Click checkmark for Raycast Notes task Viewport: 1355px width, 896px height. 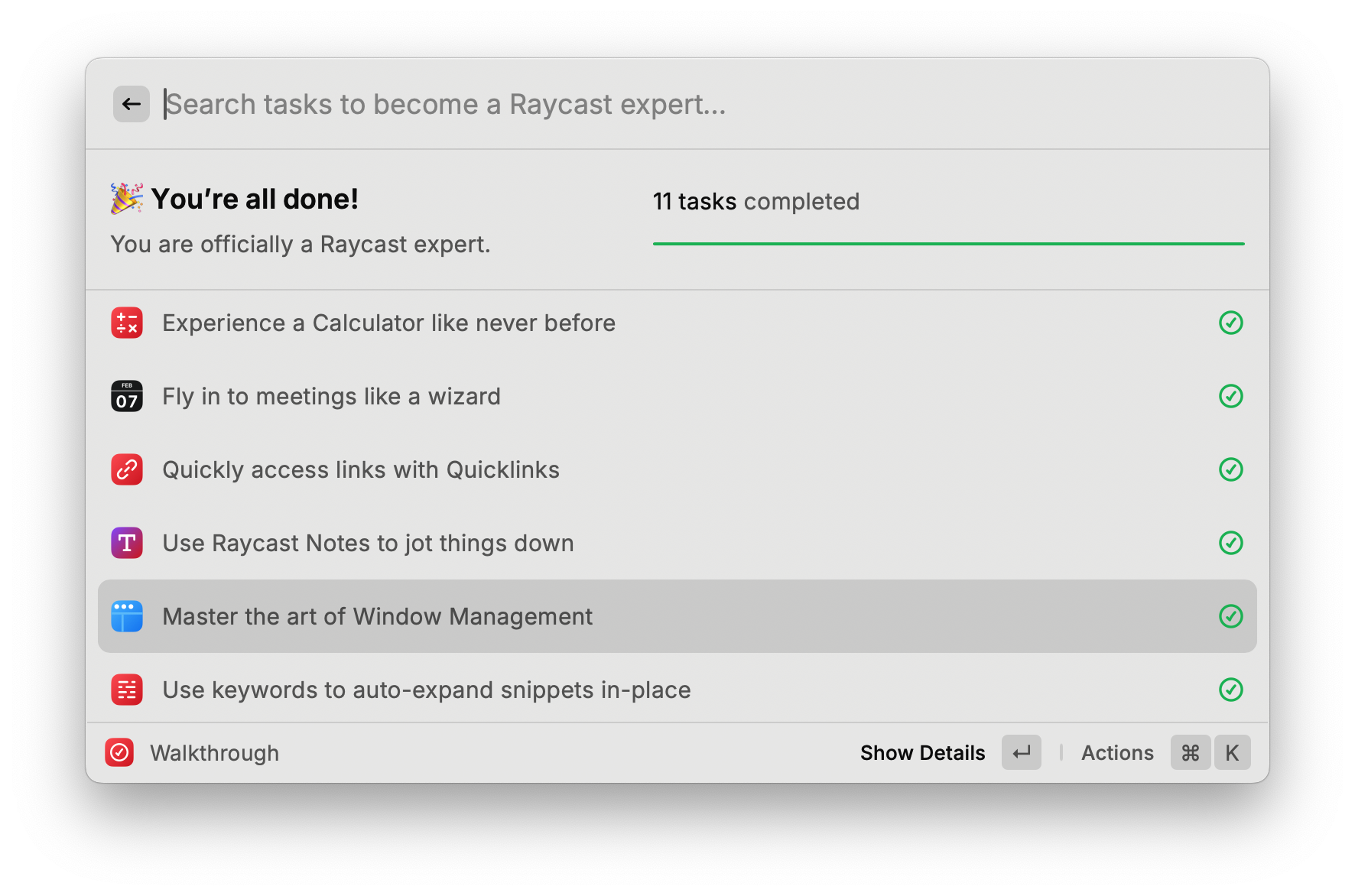tap(1231, 543)
